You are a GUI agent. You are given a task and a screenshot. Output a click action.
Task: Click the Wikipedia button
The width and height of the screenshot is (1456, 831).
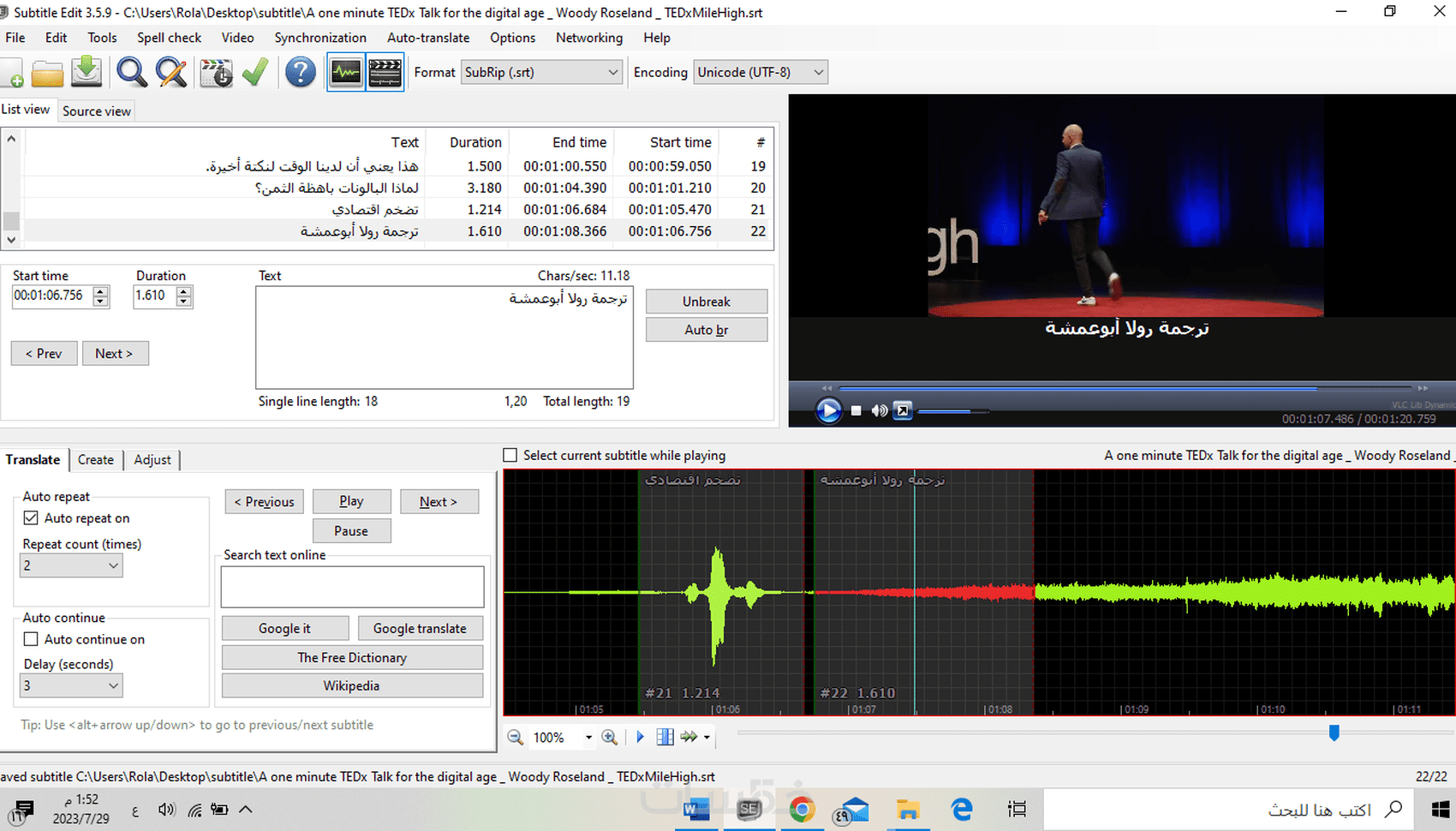click(x=352, y=686)
